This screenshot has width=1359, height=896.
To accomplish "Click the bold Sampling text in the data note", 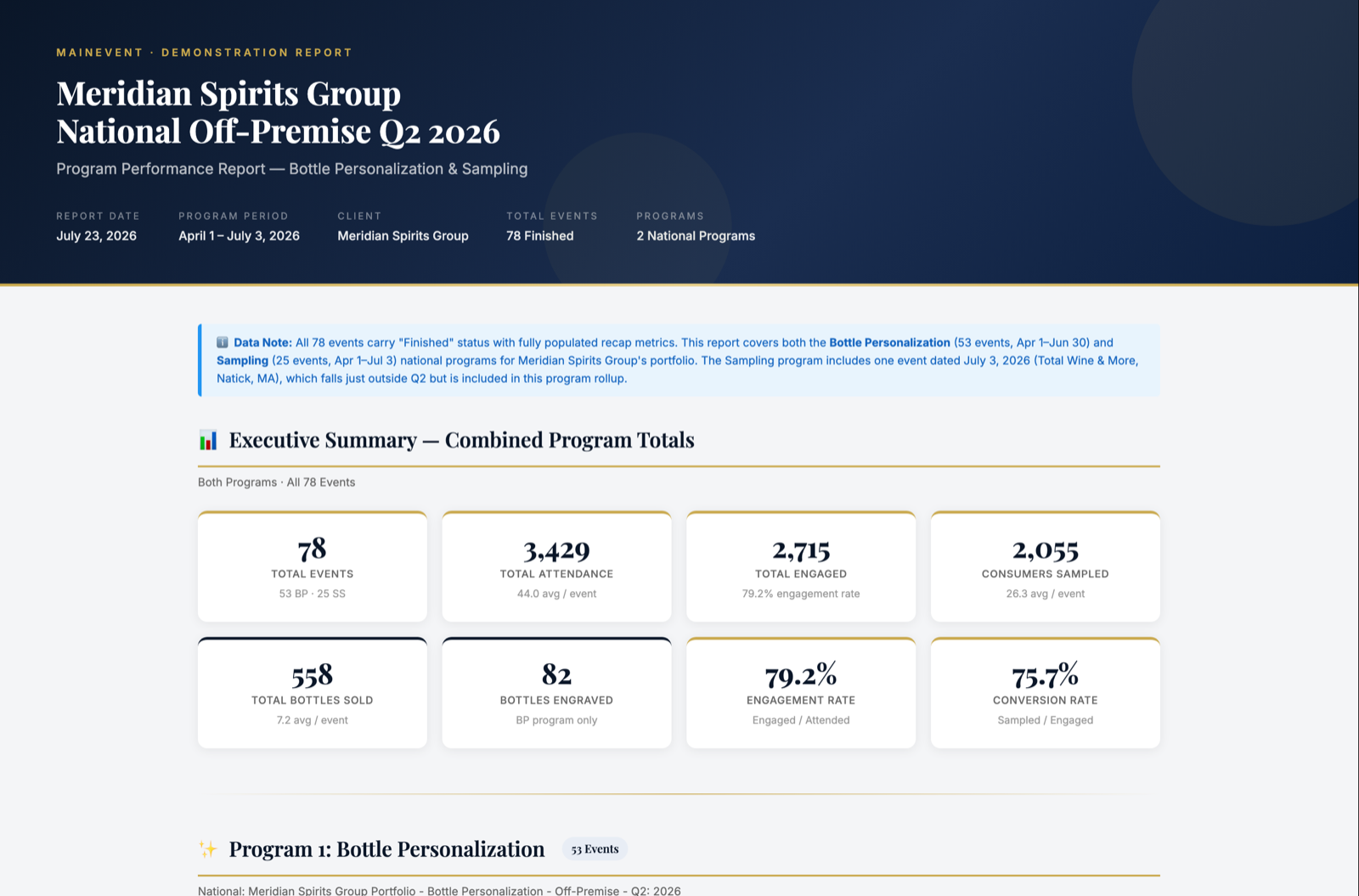I will coord(242,360).
